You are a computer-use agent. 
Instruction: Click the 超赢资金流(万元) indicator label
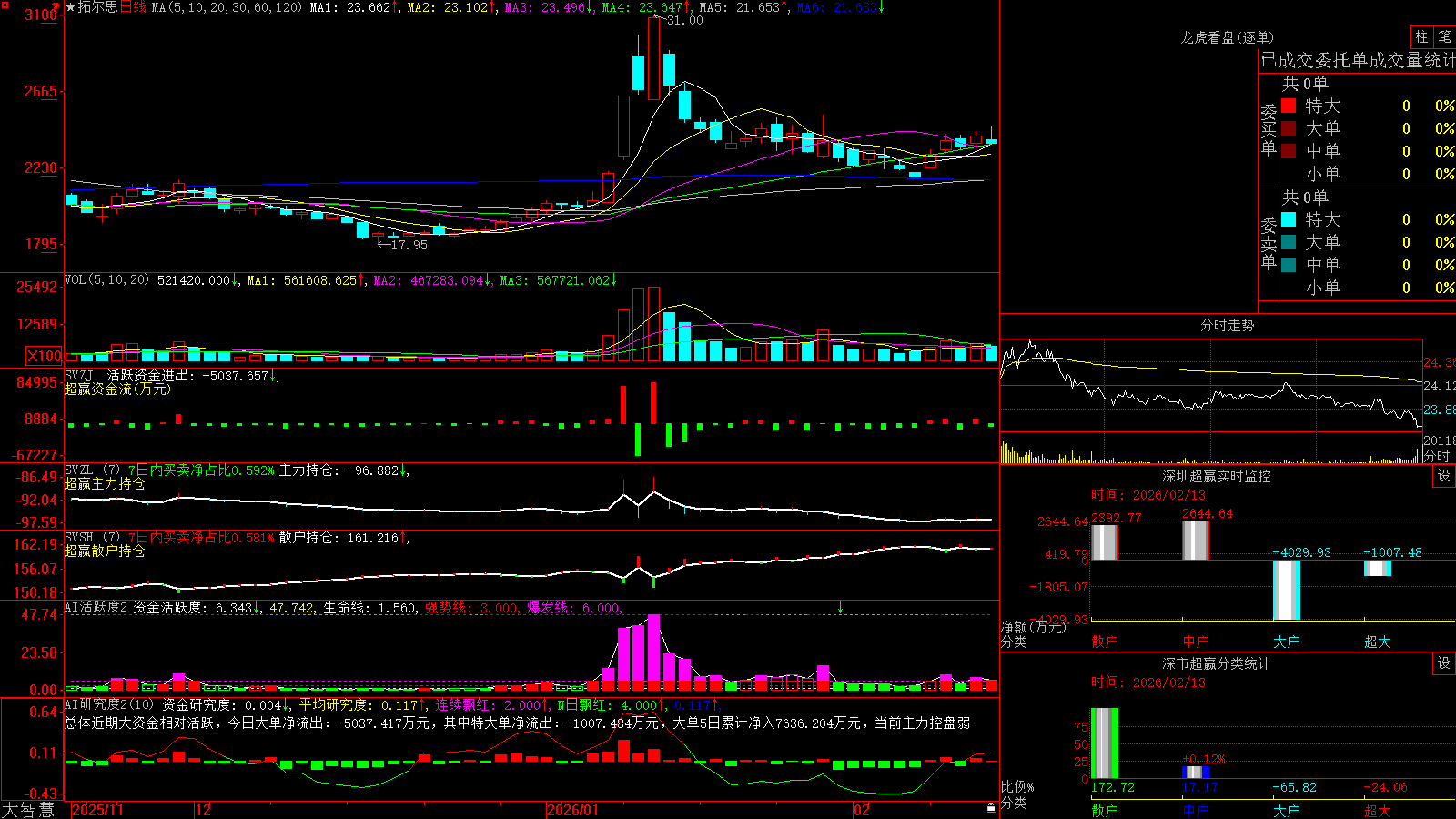coord(117,389)
